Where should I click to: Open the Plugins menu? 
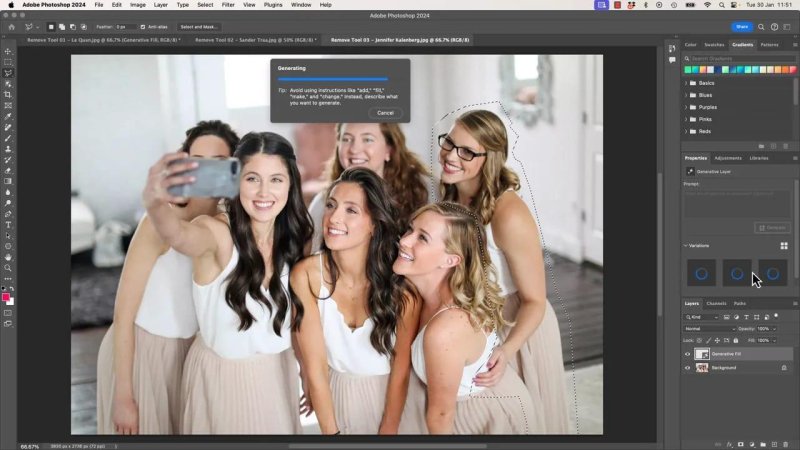[x=273, y=5]
